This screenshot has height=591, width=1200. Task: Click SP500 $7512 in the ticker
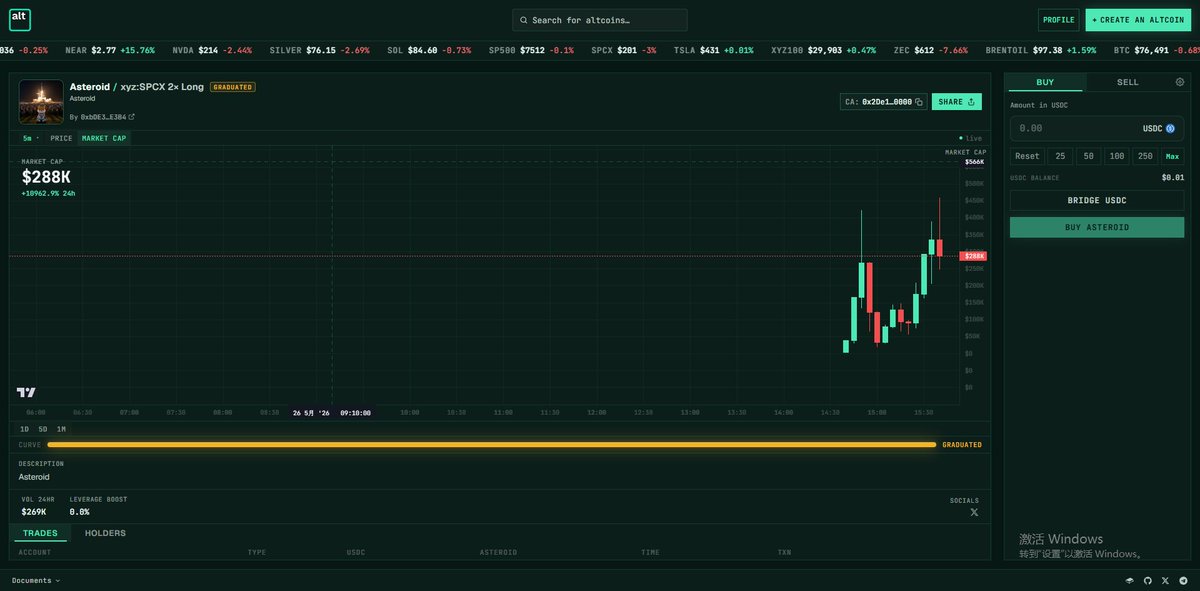pyautogui.click(x=531, y=50)
